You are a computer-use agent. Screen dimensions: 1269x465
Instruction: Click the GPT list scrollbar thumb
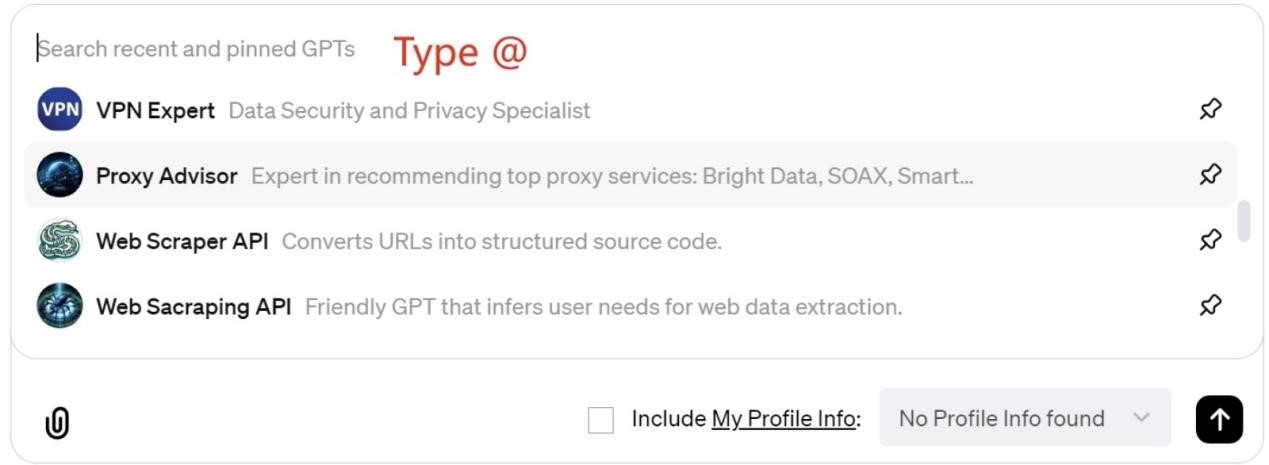click(1243, 221)
